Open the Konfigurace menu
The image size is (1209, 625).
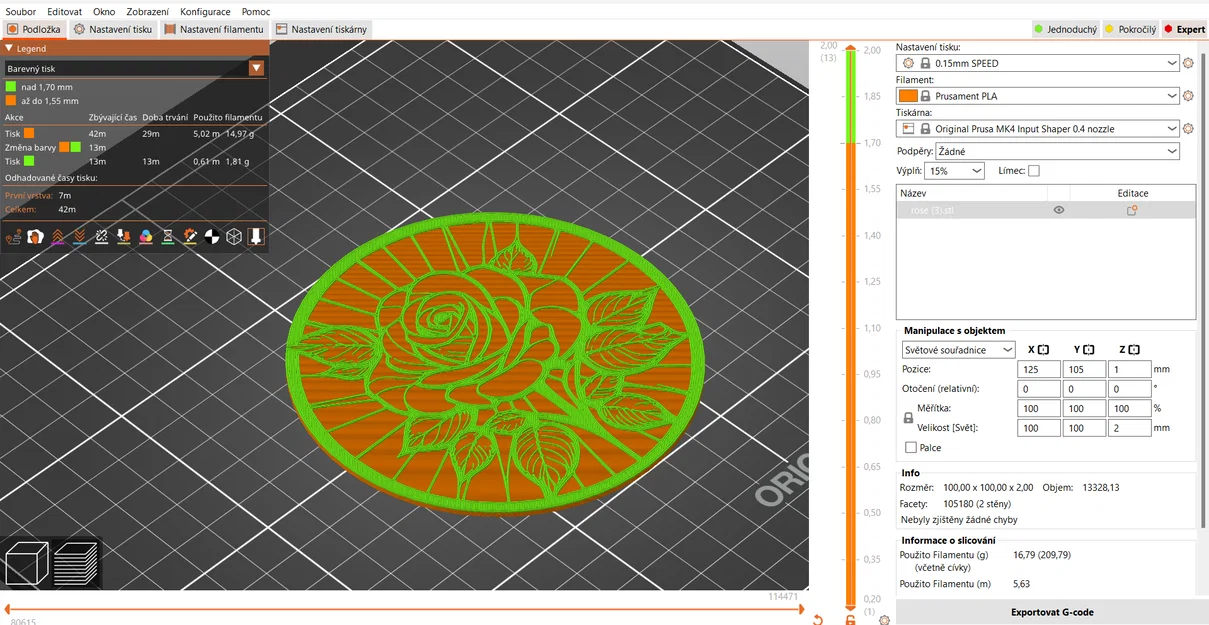pyautogui.click(x=205, y=11)
